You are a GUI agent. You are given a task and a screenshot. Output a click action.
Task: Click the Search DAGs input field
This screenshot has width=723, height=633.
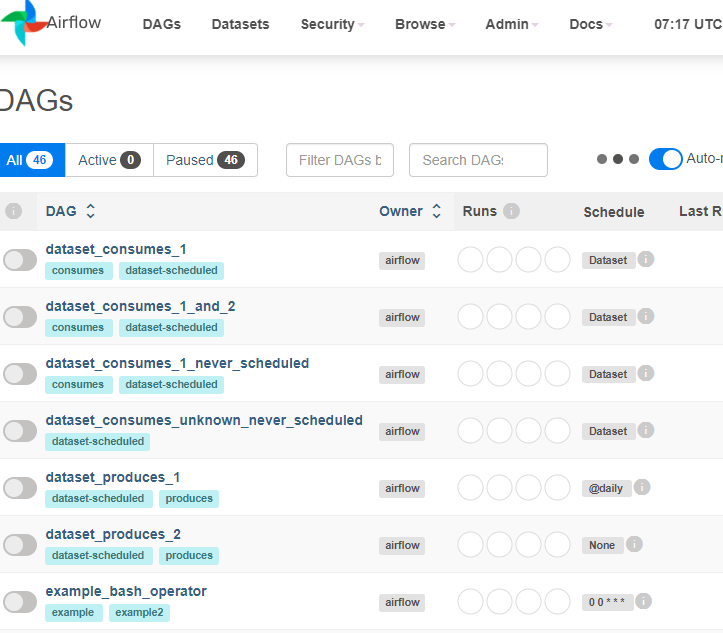point(478,160)
